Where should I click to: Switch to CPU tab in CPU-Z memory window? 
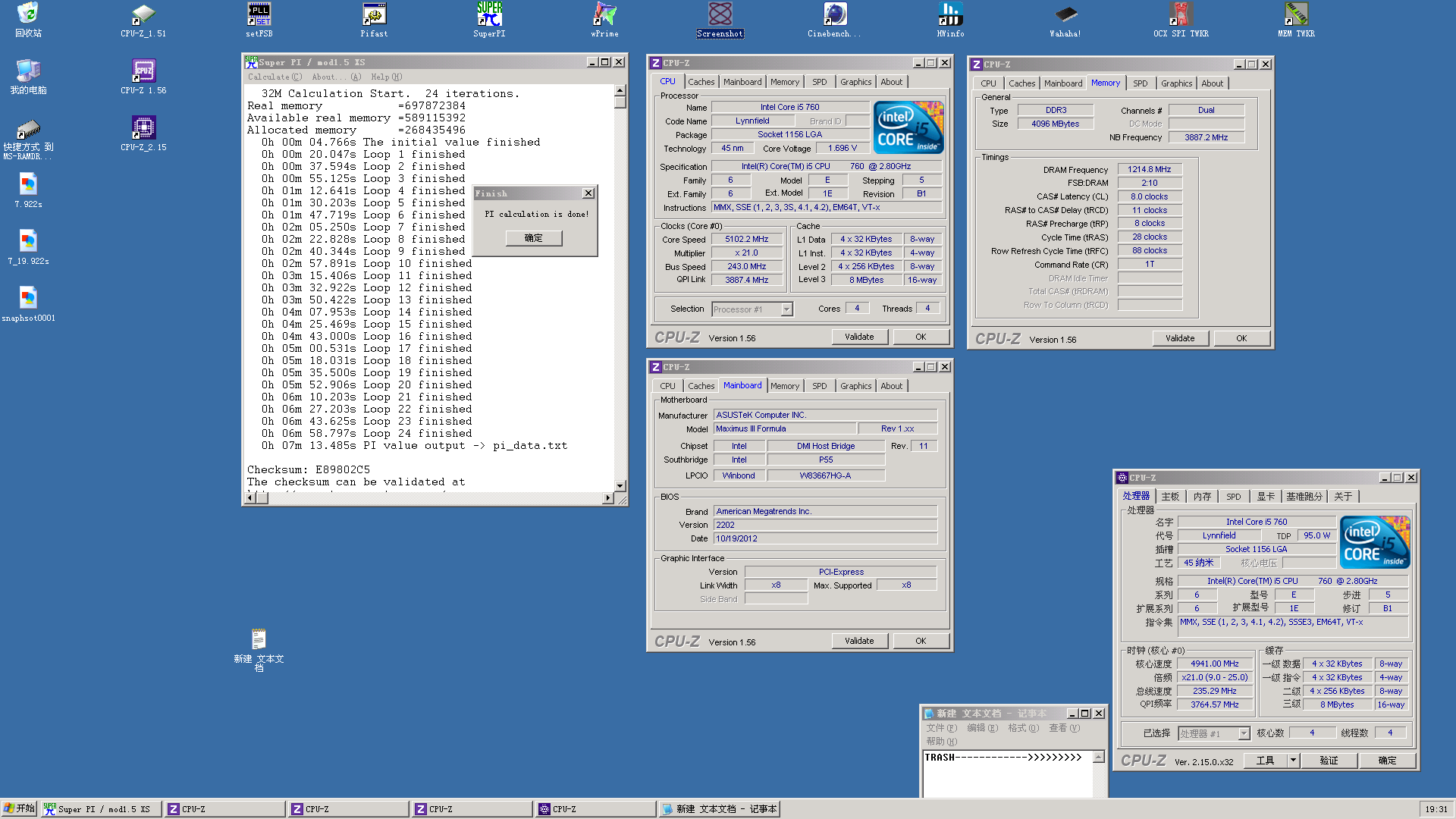988,83
